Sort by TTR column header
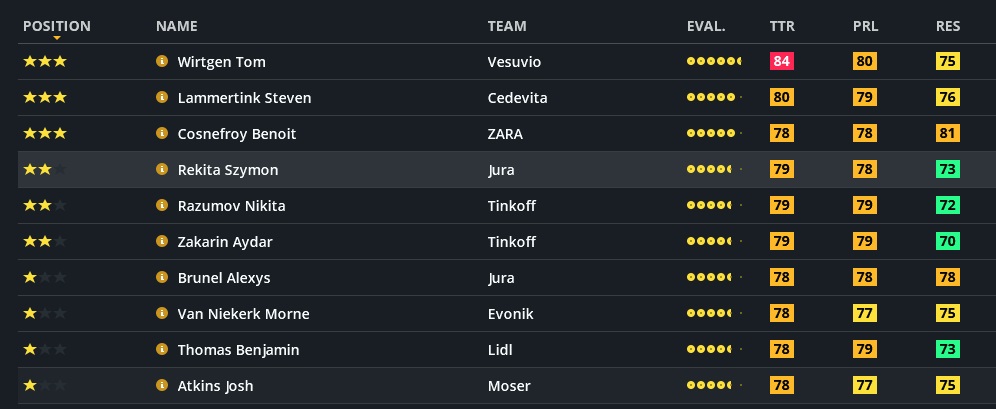 pyautogui.click(x=782, y=26)
